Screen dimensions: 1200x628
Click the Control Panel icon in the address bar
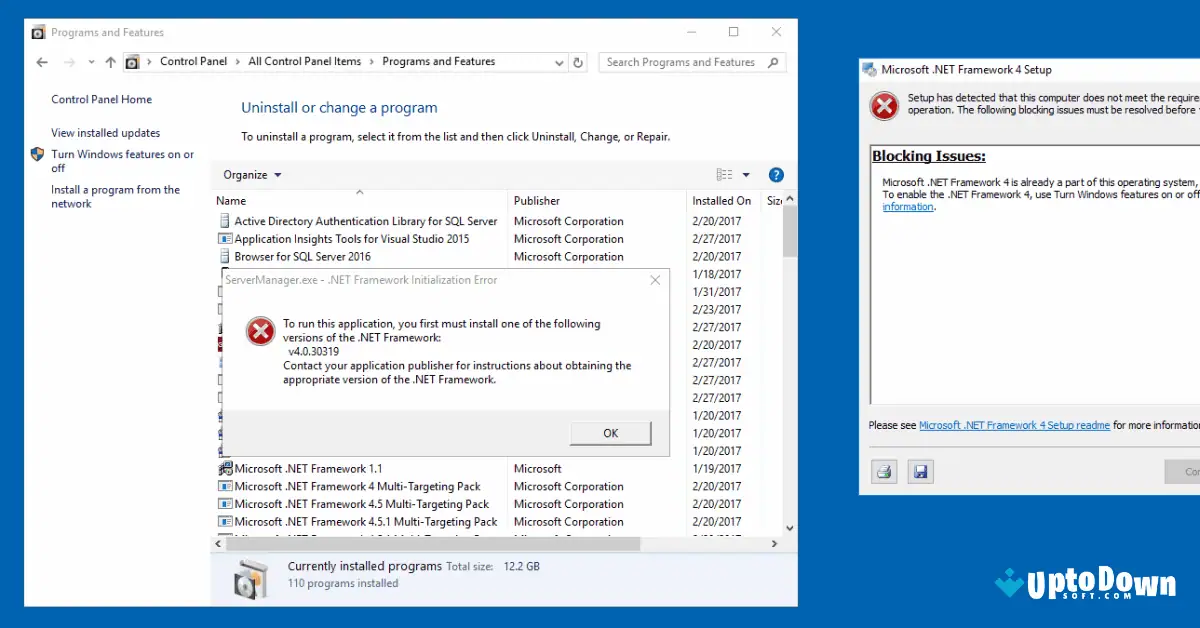click(x=133, y=61)
